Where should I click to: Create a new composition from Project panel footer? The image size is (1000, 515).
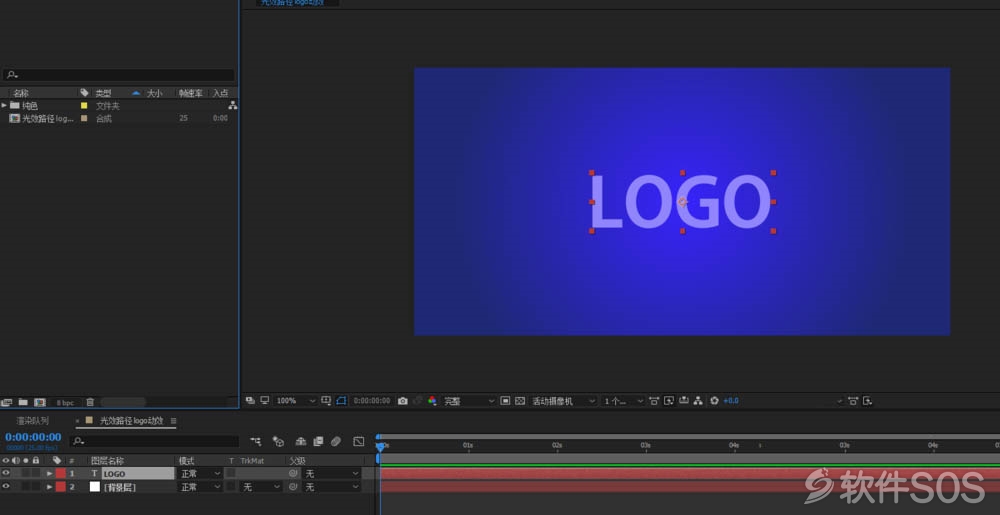tap(40, 402)
